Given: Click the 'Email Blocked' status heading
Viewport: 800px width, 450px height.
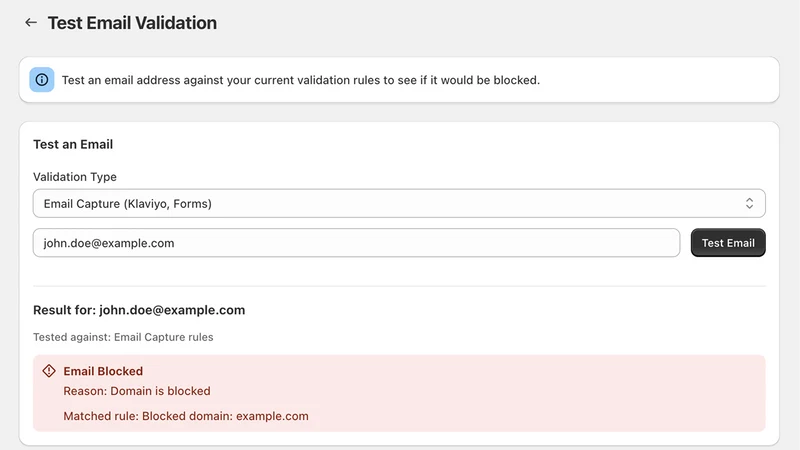Looking at the screenshot, I should point(103,371).
